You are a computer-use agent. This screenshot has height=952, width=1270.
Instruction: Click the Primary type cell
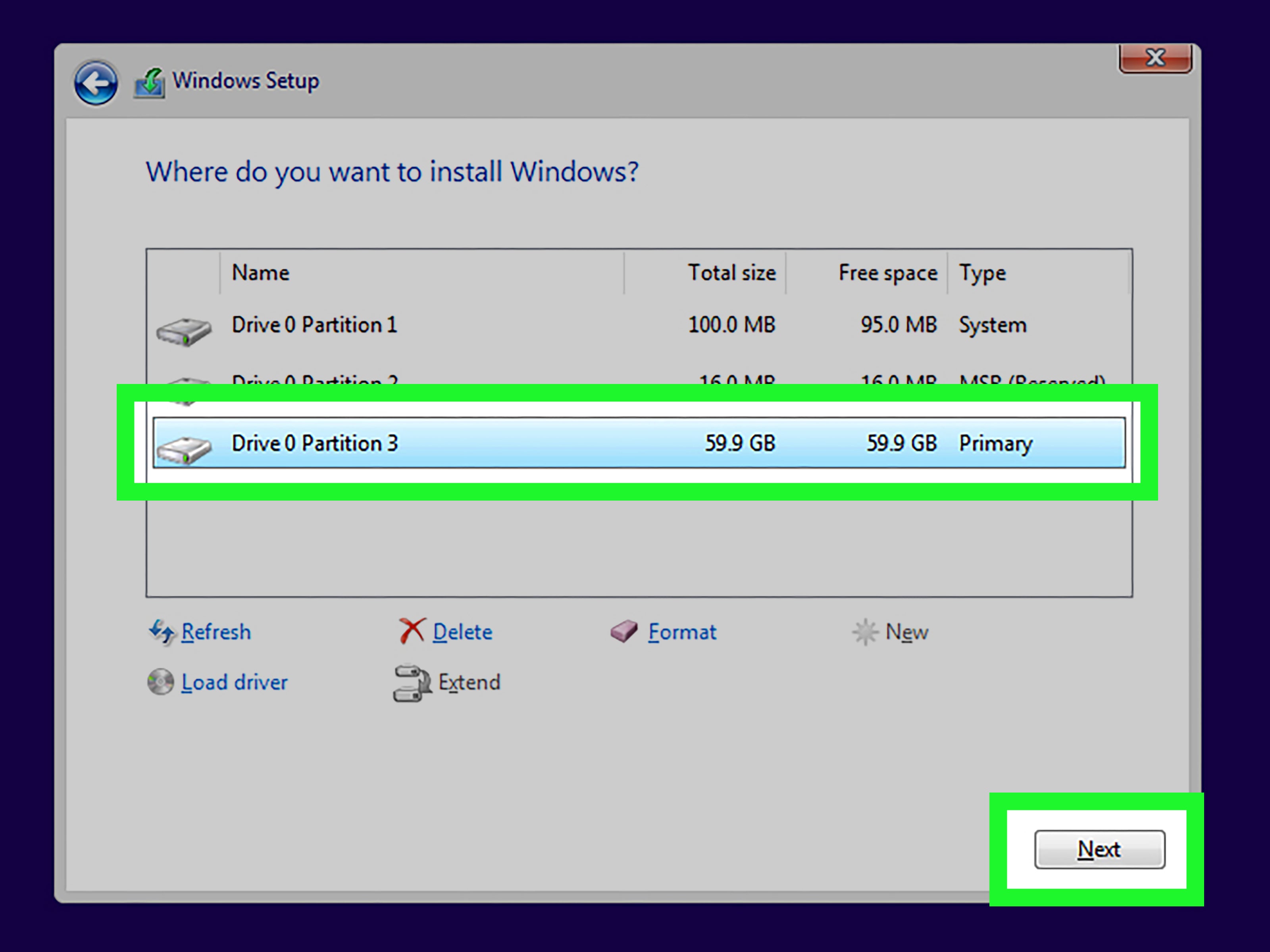[x=995, y=443]
